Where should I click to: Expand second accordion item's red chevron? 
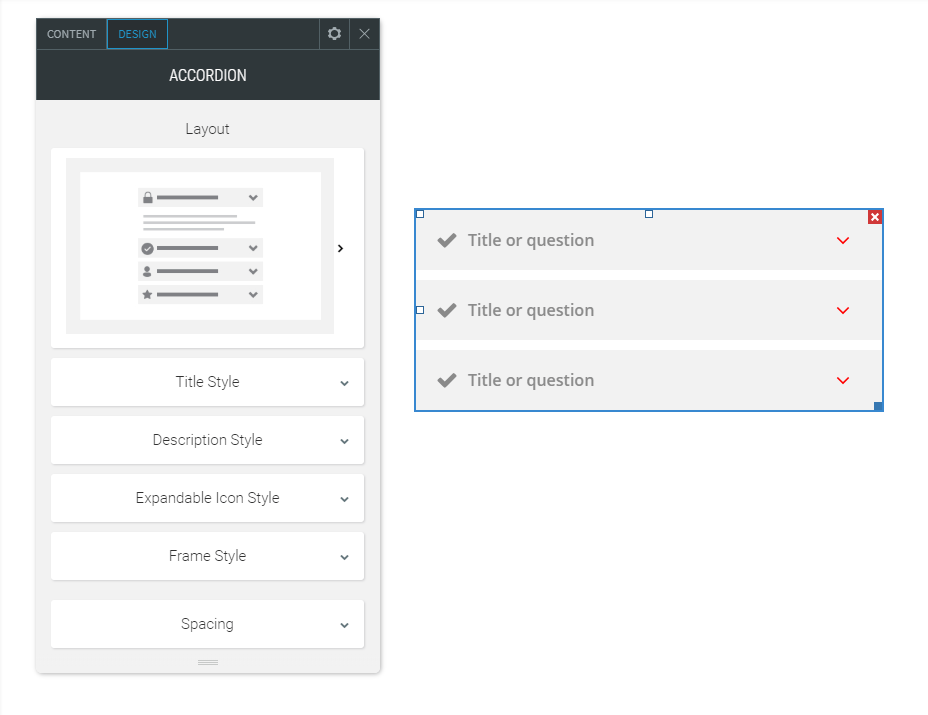[x=842, y=310]
